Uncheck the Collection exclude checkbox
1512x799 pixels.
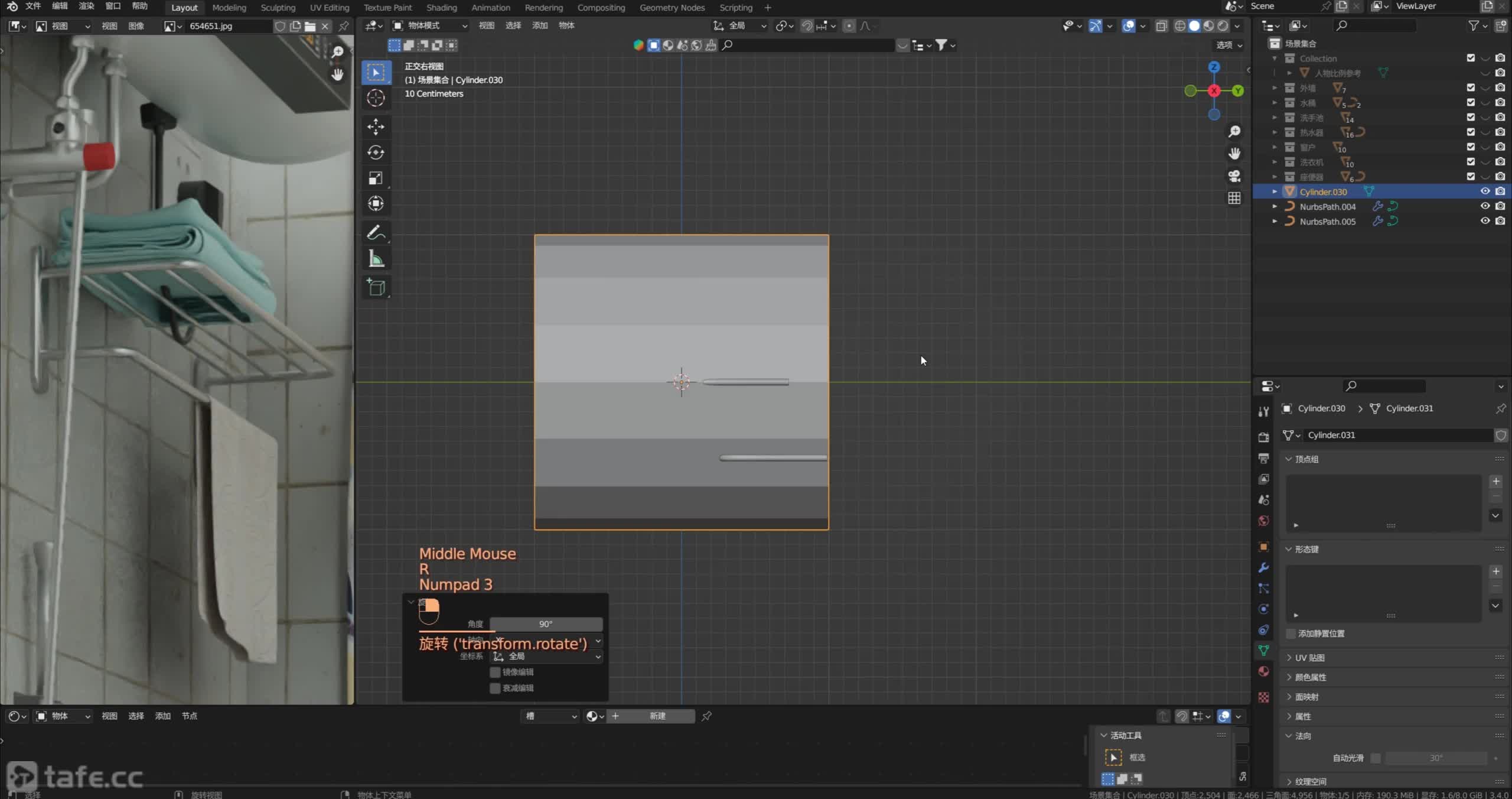click(x=1471, y=58)
